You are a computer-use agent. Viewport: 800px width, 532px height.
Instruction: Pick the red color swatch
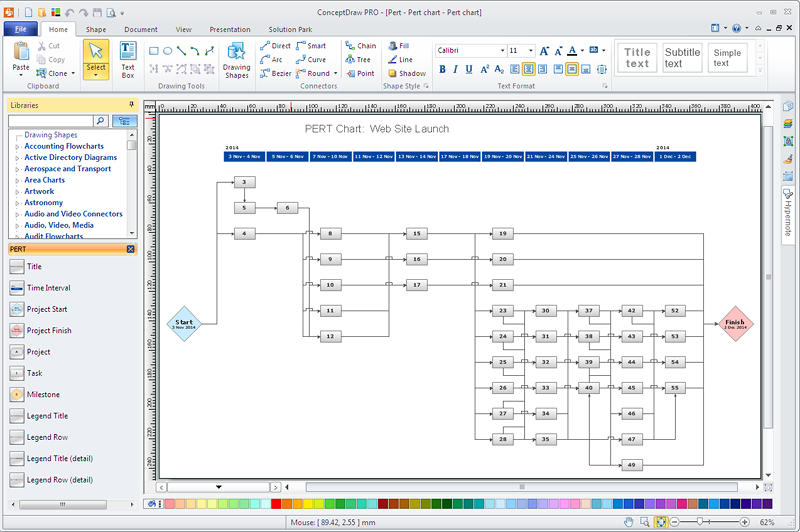click(276, 504)
